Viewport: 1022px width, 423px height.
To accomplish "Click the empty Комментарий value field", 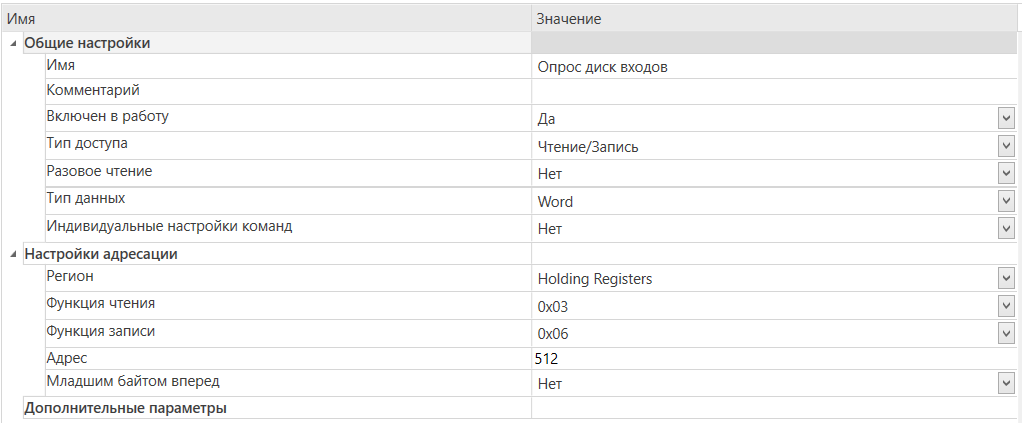I will 774,92.
